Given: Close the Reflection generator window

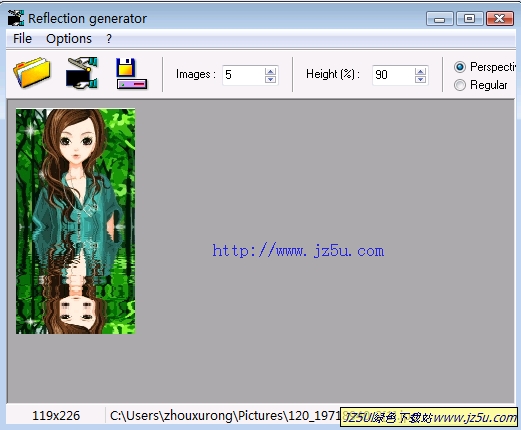Looking at the screenshot, I should [500, 19].
